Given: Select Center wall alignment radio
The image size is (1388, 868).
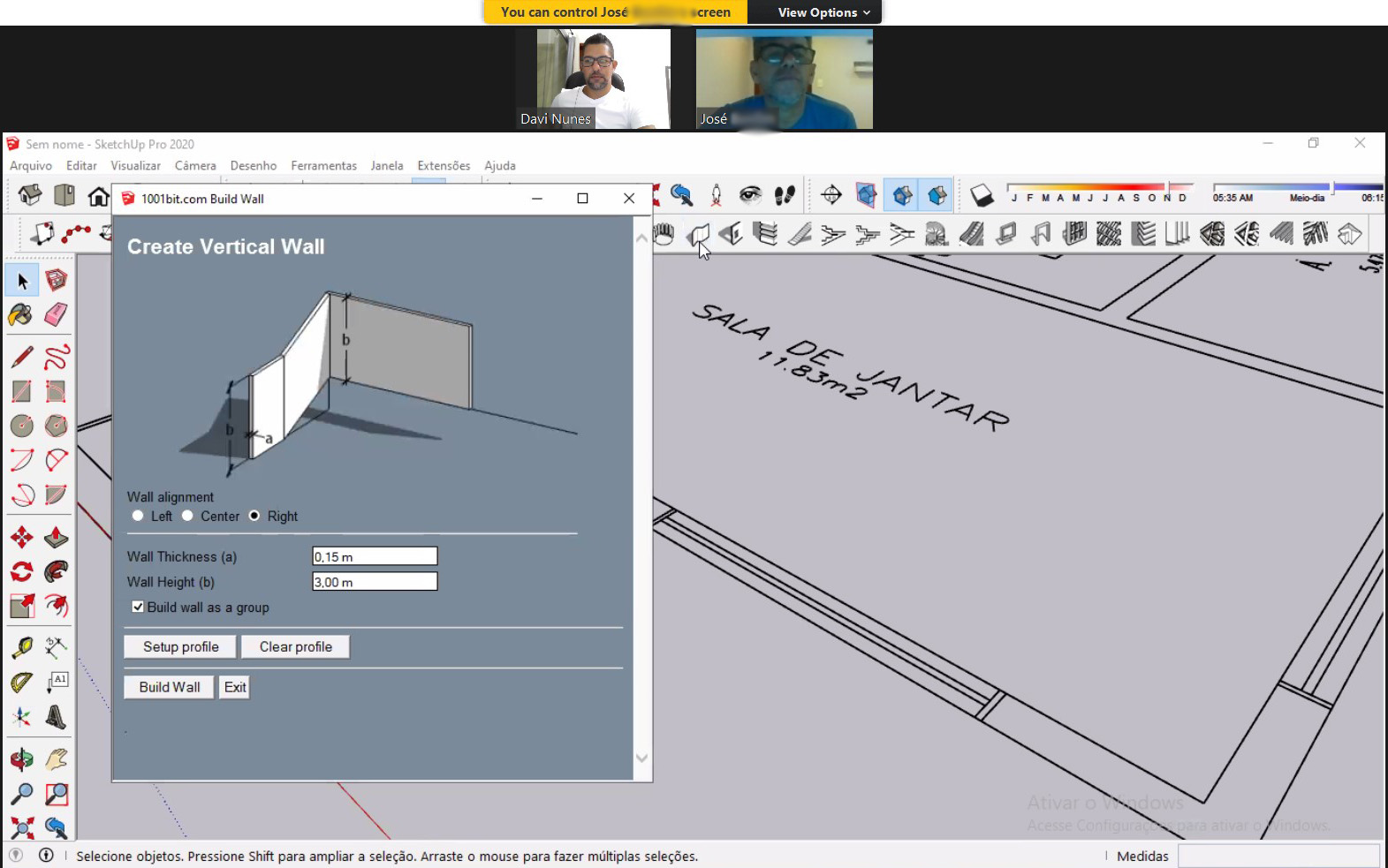Looking at the screenshot, I should 187,516.
